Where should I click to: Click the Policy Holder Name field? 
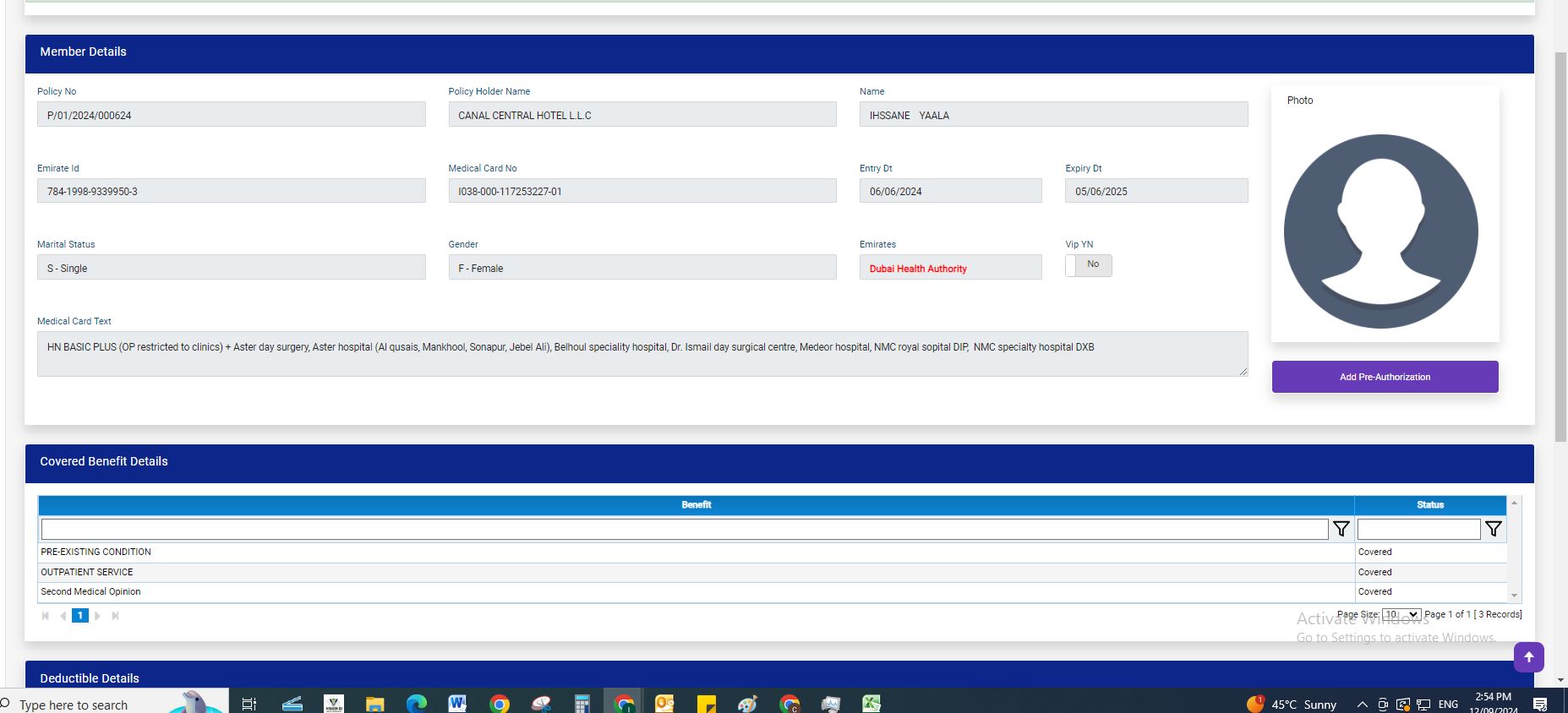642,115
